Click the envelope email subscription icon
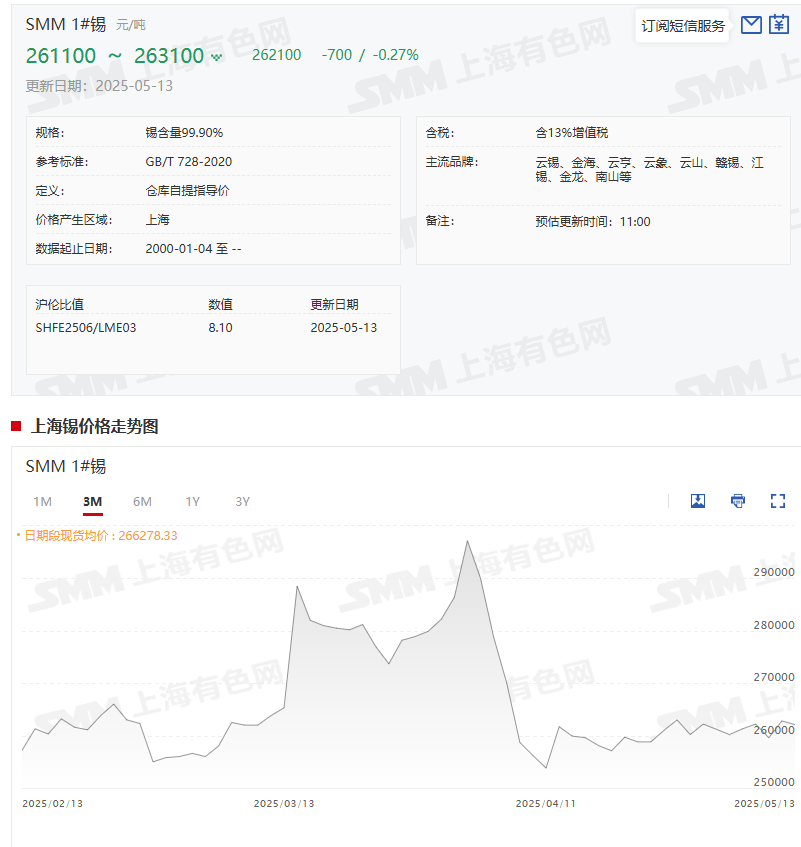 pyautogui.click(x=751, y=25)
